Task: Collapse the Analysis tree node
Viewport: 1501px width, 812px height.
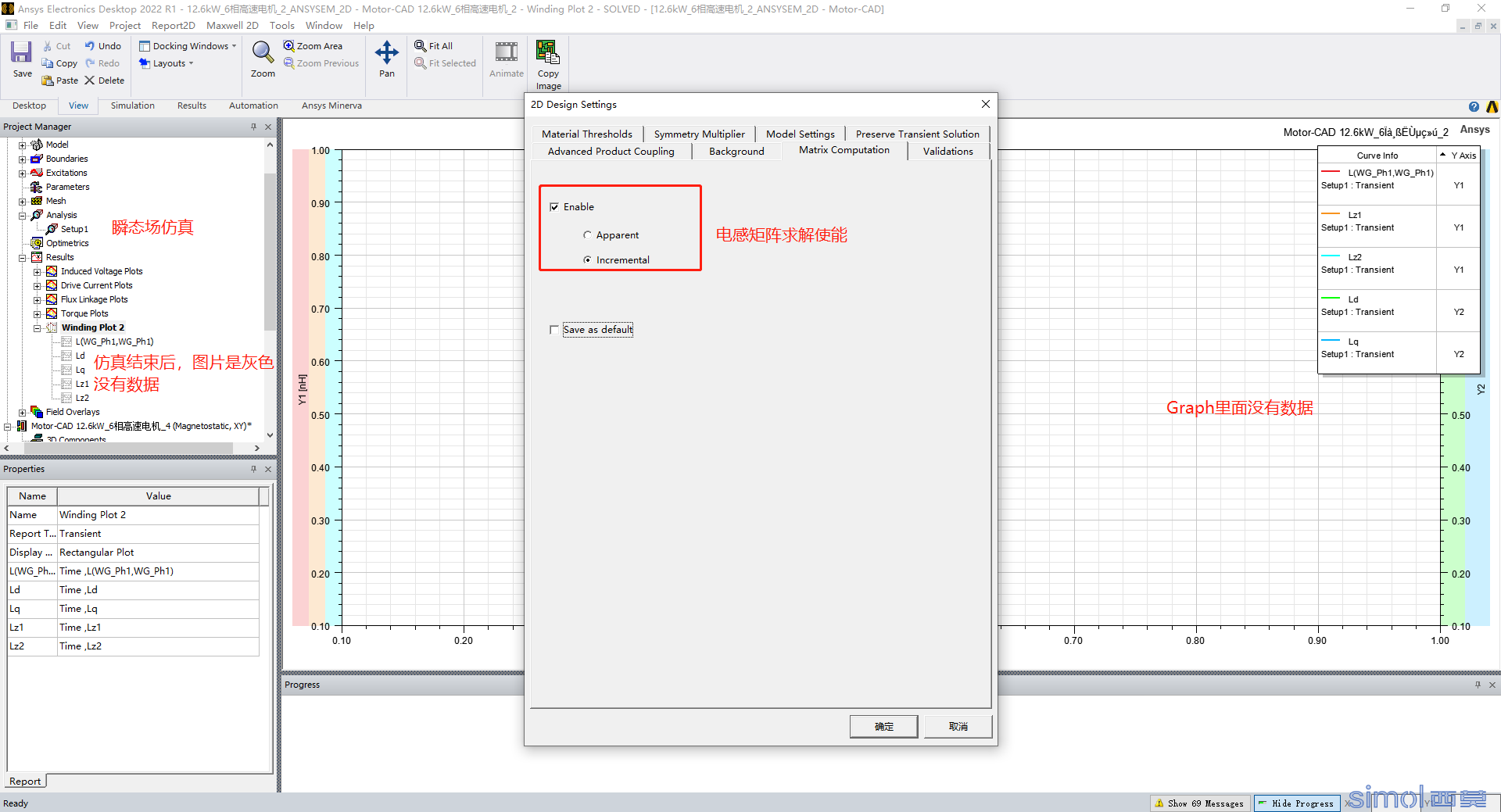Action: (x=23, y=215)
